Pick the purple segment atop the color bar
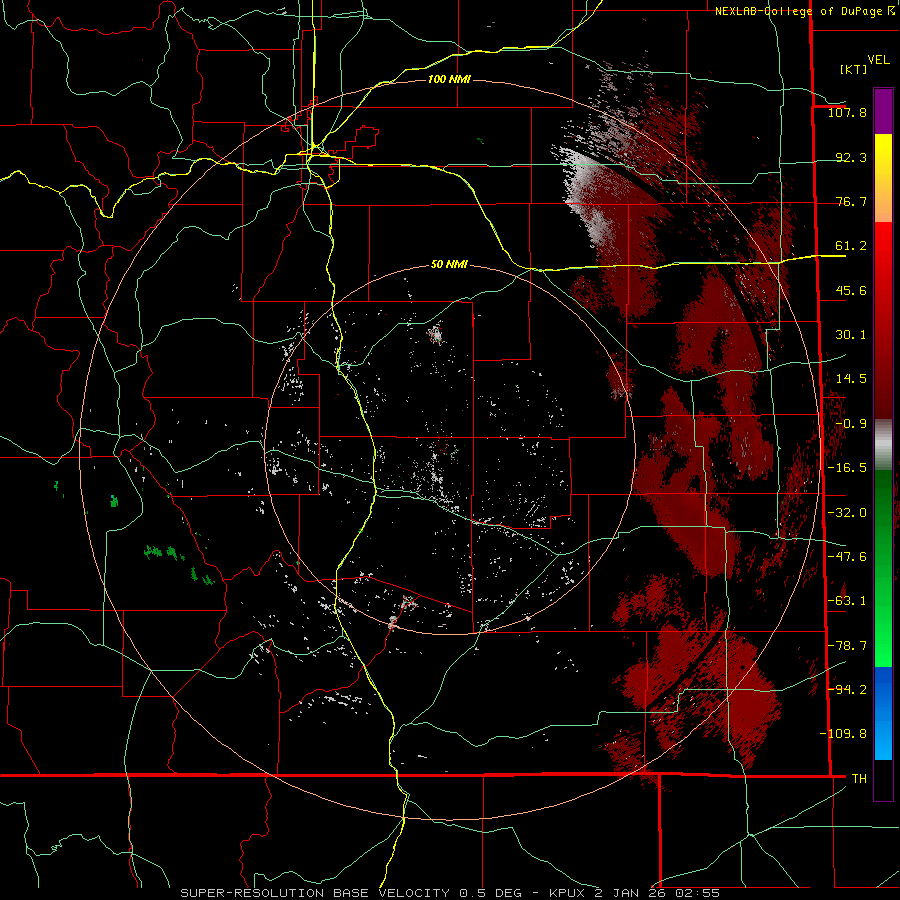Viewport: 900px width, 900px height. 883,111
